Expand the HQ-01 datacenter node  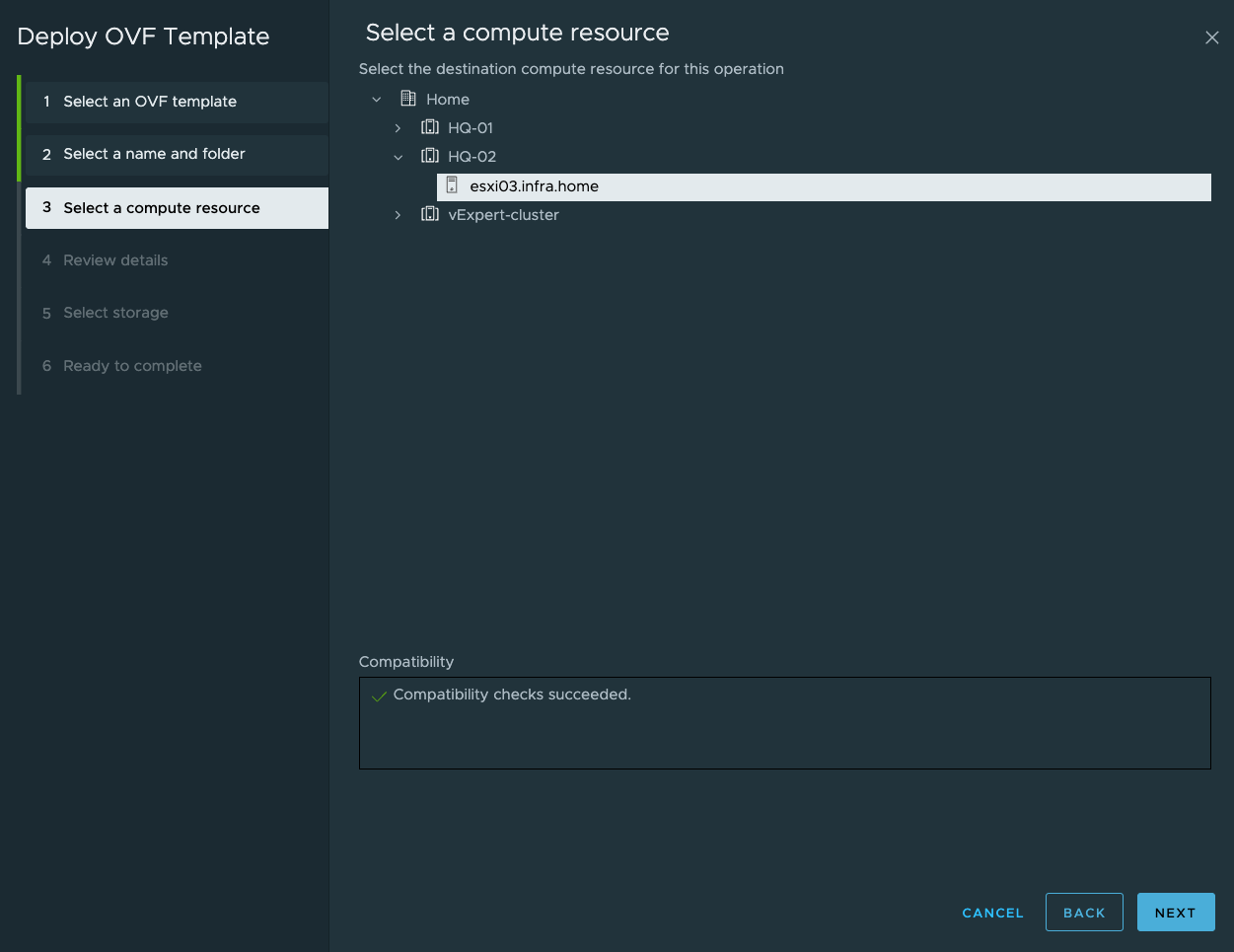pyautogui.click(x=398, y=127)
